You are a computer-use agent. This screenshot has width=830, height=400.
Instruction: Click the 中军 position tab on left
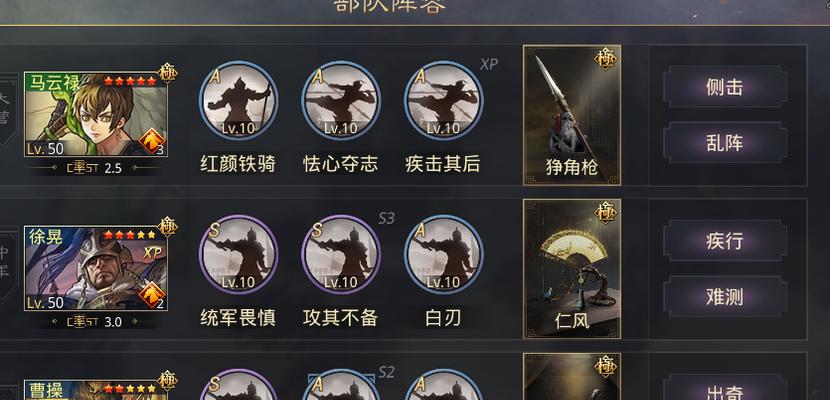[5, 263]
